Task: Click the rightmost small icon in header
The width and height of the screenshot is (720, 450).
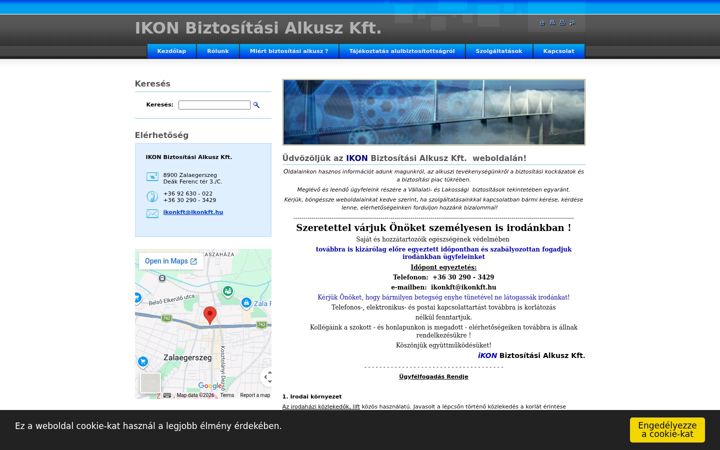Action: (x=572, y=22)
